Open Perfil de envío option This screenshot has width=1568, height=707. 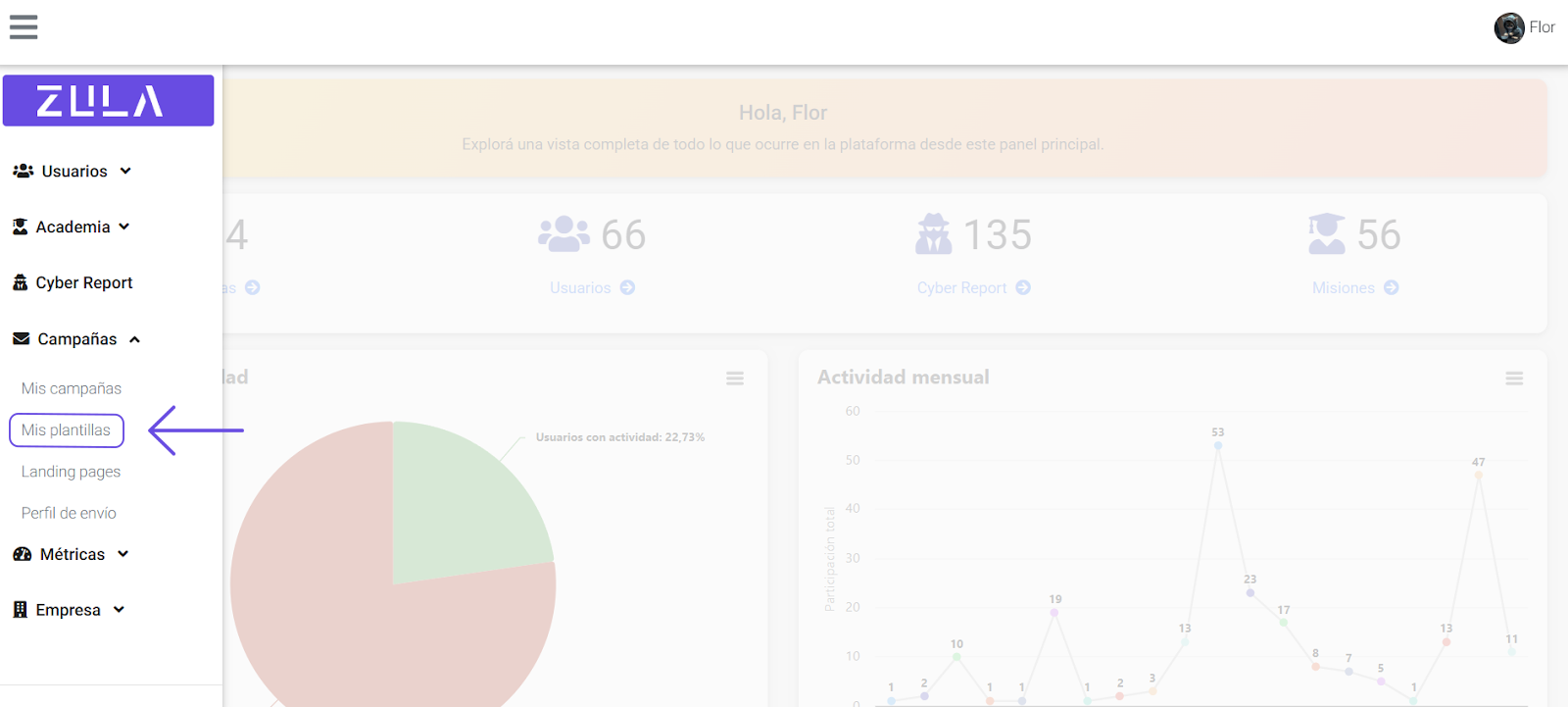(69, 513)
